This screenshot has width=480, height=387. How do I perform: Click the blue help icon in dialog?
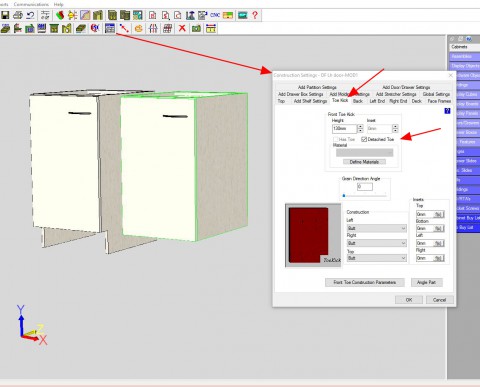click(447, 111)
